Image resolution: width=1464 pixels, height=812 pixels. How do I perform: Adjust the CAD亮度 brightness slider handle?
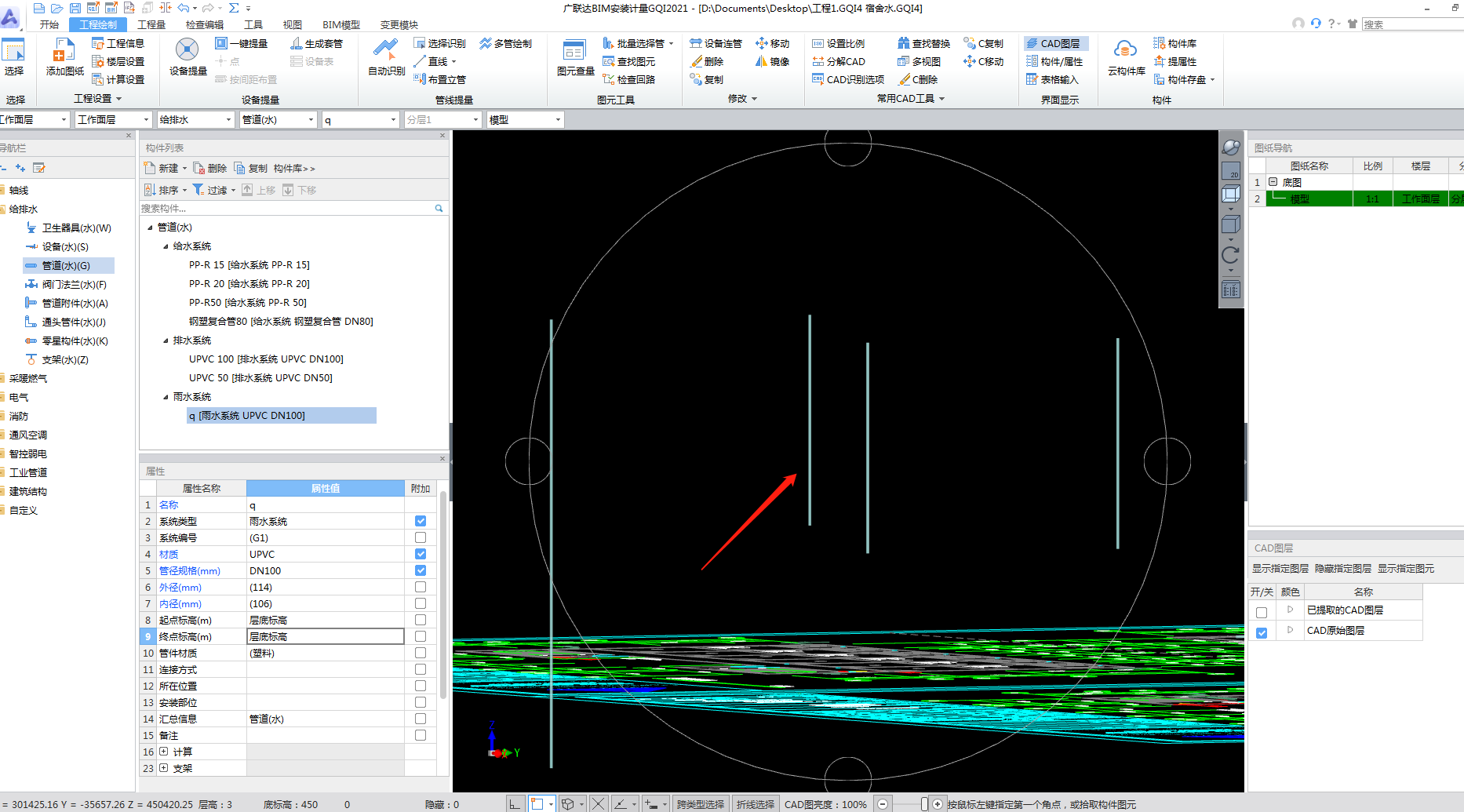[x=924, y=804]
